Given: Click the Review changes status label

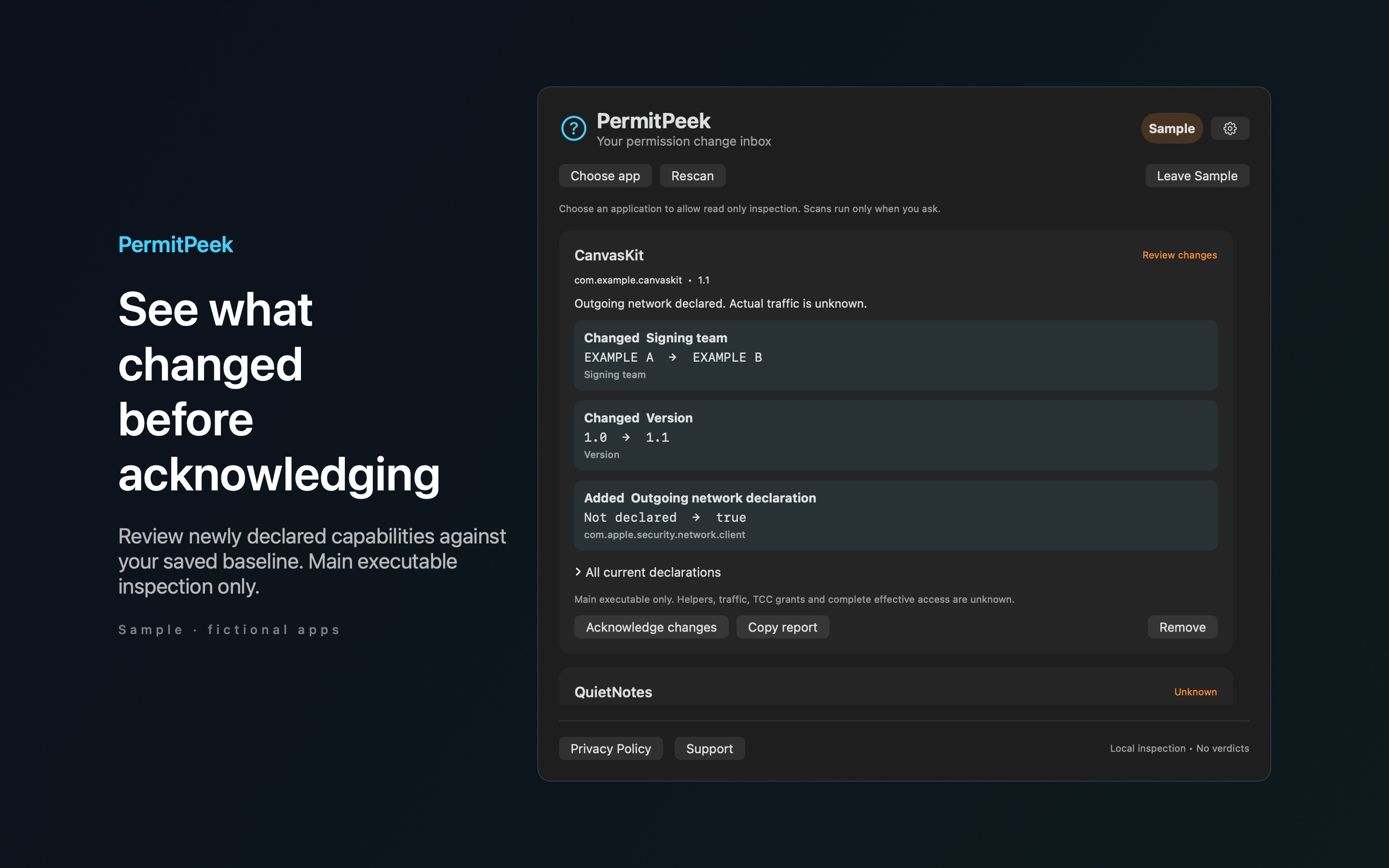Looking at the screenshot, I should pos(1179,255).
